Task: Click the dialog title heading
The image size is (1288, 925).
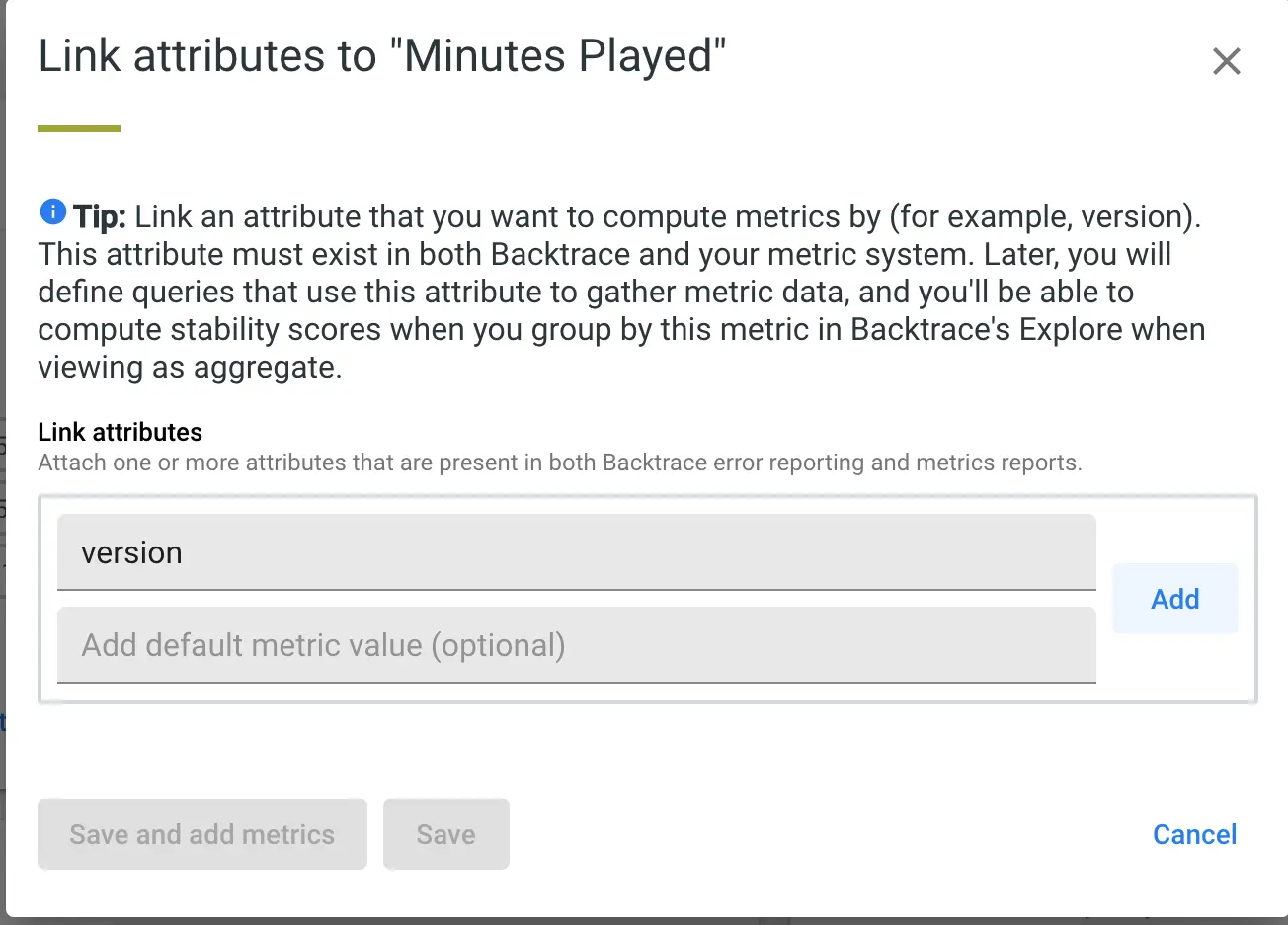Action: point(381,56)
